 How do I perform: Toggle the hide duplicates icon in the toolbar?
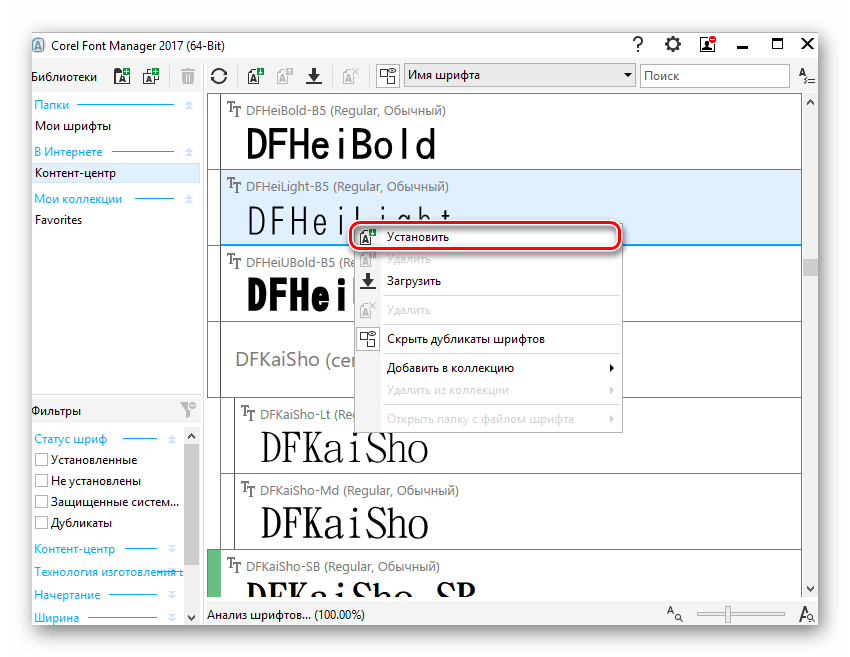pos(388,76)
